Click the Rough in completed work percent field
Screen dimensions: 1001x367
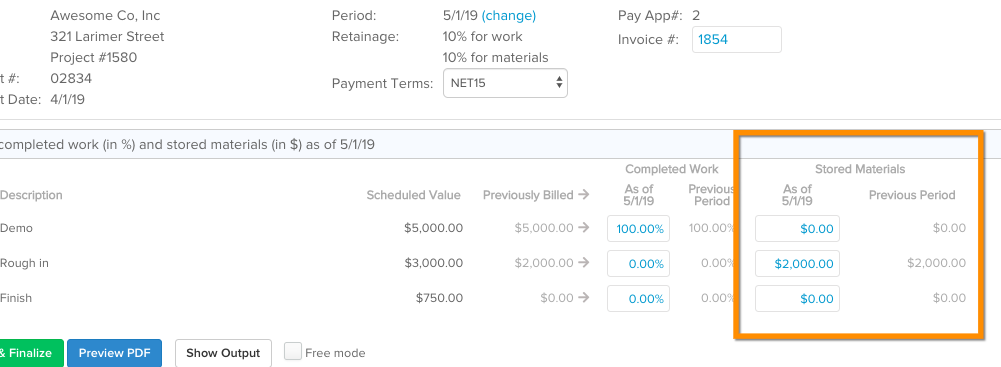[638, 264]
